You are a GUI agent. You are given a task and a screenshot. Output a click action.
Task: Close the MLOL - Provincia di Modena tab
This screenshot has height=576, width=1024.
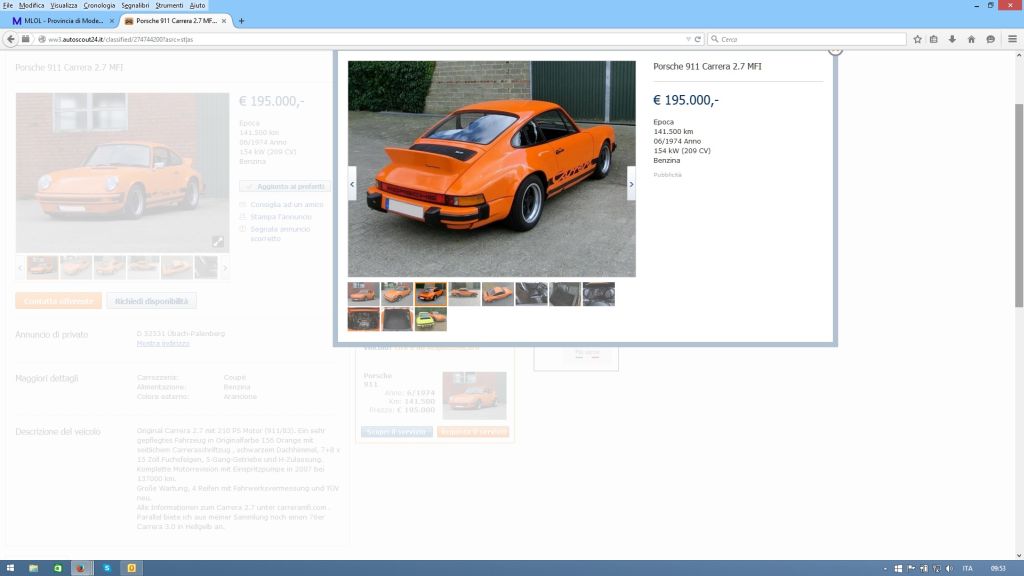pyautogui.click(x=112, y=21)
